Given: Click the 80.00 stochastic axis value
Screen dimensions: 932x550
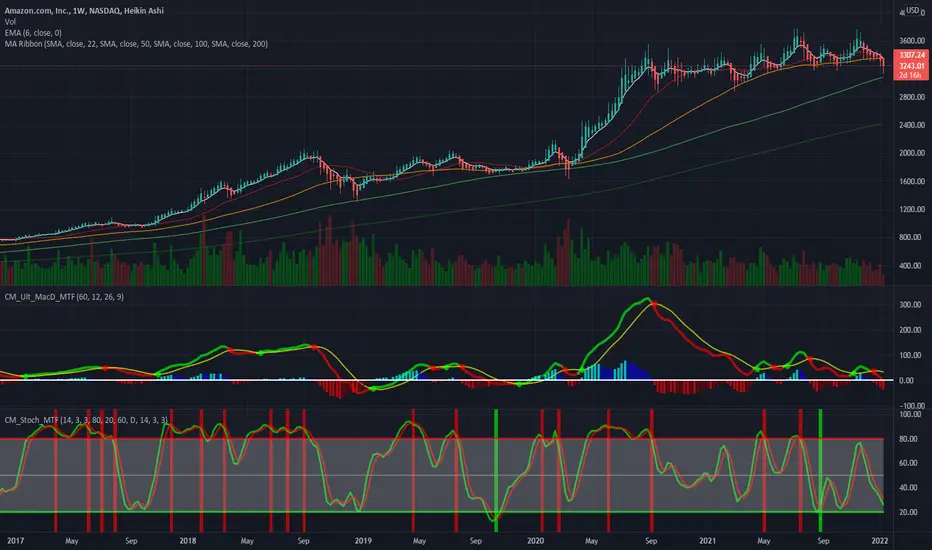Looking at the screenshot, I should [x=908, y=439].
